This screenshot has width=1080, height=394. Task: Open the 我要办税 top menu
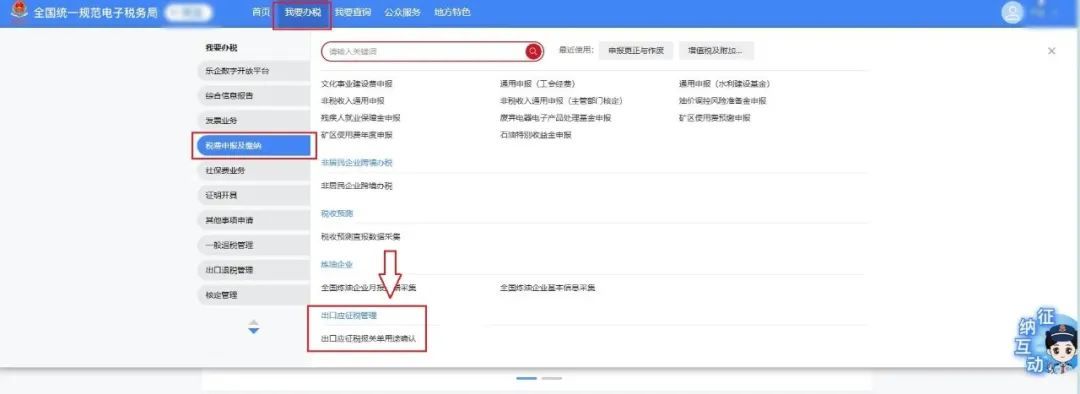[x=302, y=12]
